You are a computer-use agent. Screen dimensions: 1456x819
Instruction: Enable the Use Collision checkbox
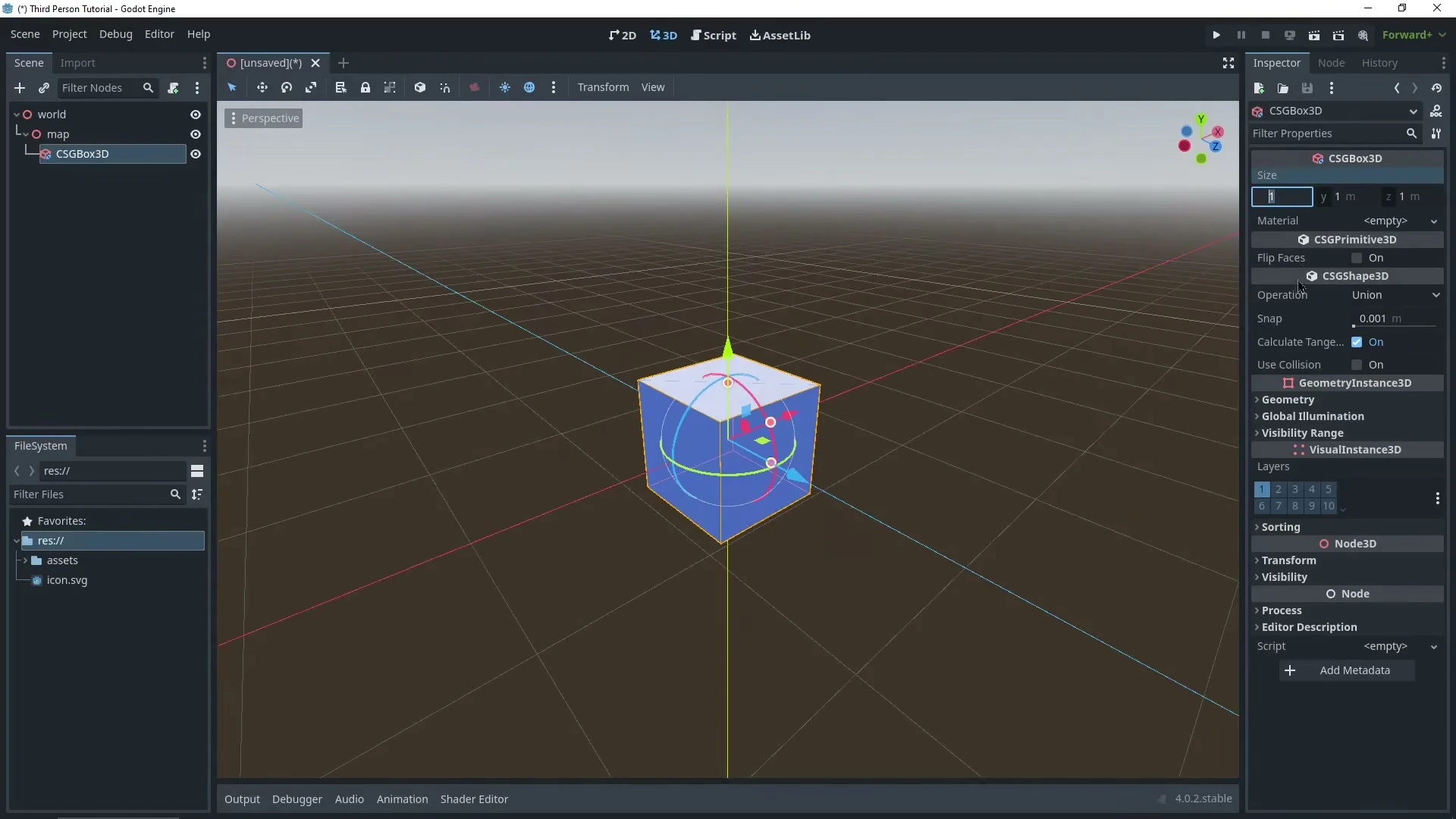pos(1357,365)
